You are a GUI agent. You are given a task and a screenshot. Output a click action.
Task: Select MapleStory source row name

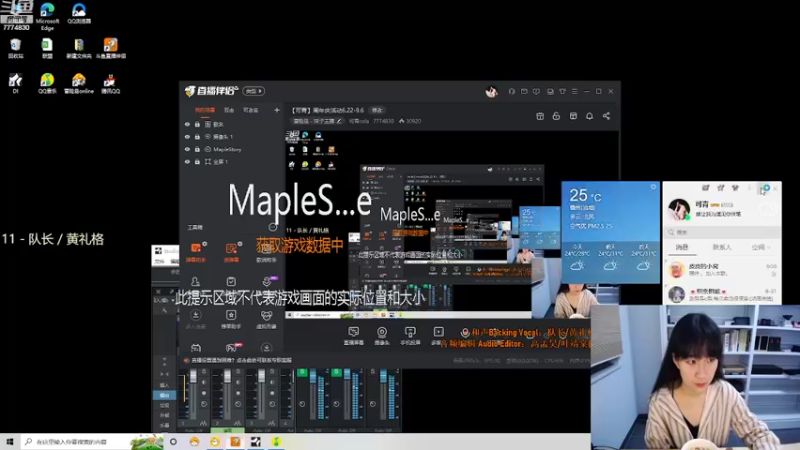click(227, 149)
